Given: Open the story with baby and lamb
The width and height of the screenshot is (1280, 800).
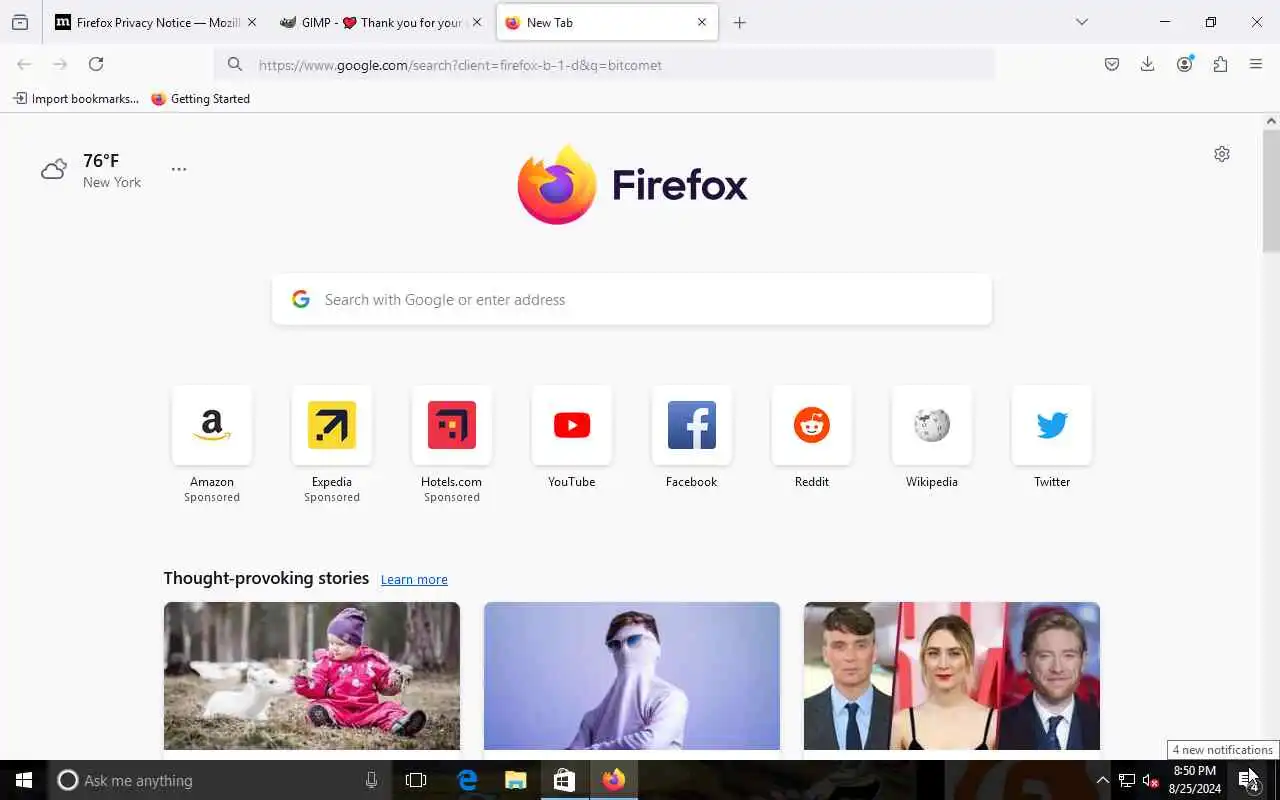Looking at the screenshot, I should [x=312, y=676].
